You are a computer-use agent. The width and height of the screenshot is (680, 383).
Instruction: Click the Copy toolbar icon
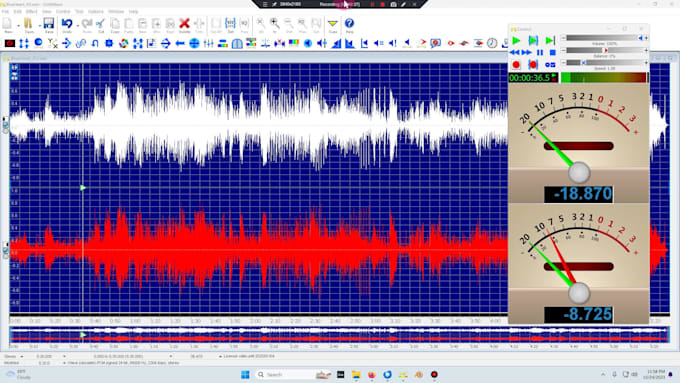[x=114, y=24]
